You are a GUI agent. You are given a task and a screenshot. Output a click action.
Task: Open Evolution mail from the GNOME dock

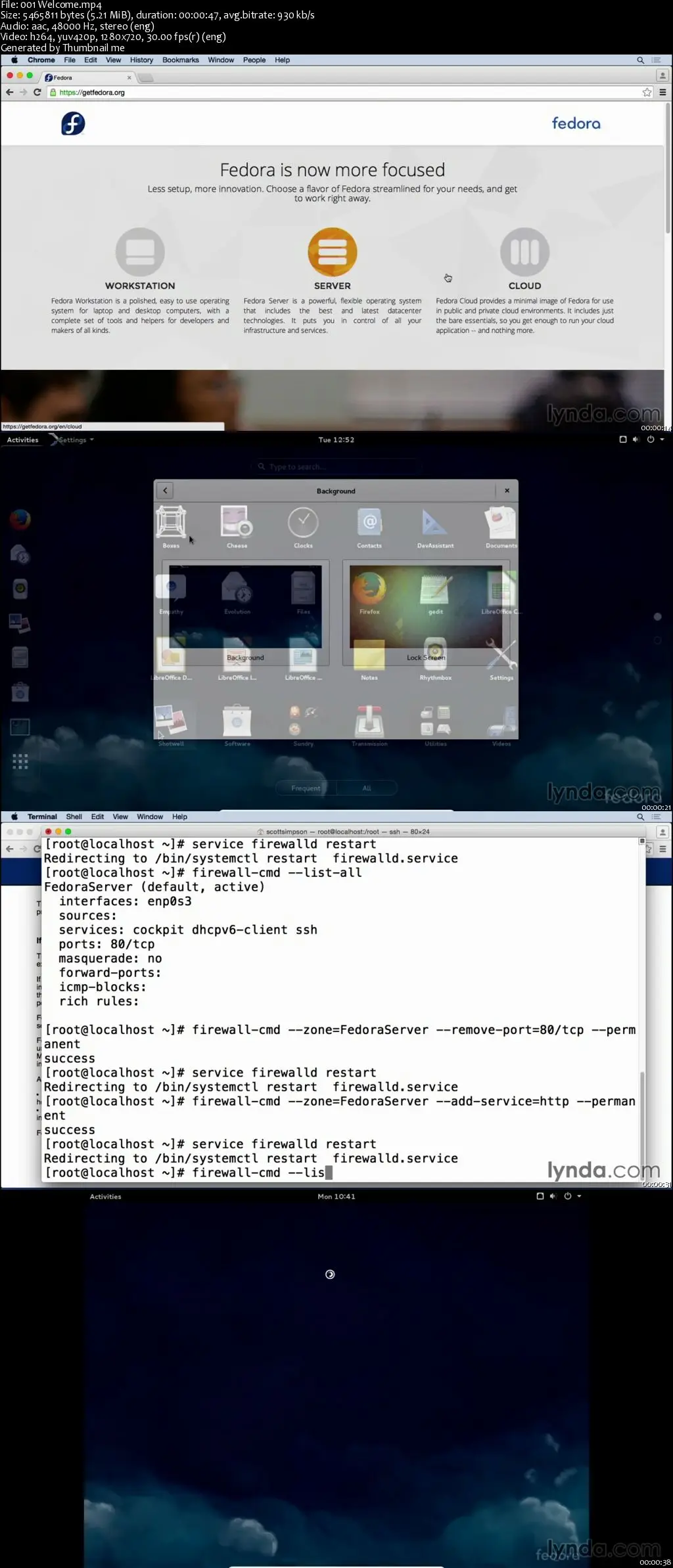click(20, 554)
